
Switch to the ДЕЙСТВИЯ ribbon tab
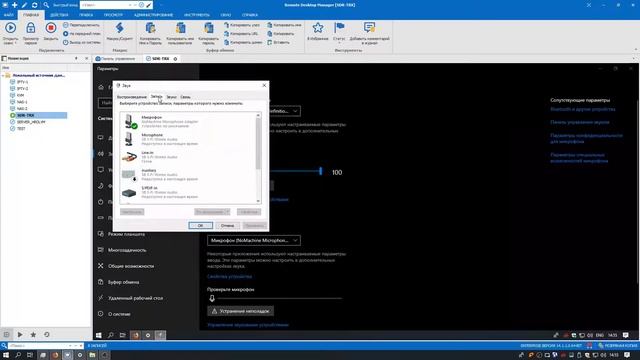point(59,15)
